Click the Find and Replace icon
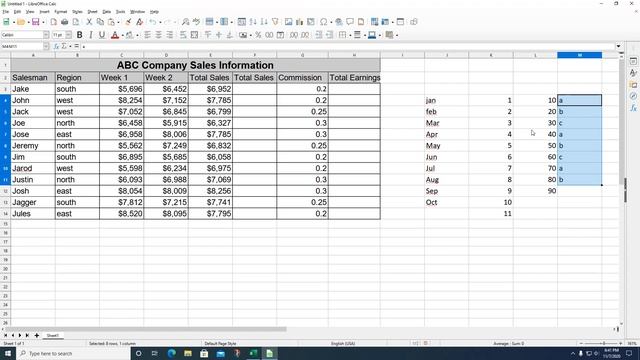This screenshot has height=360, width=640. coord(186,22)
